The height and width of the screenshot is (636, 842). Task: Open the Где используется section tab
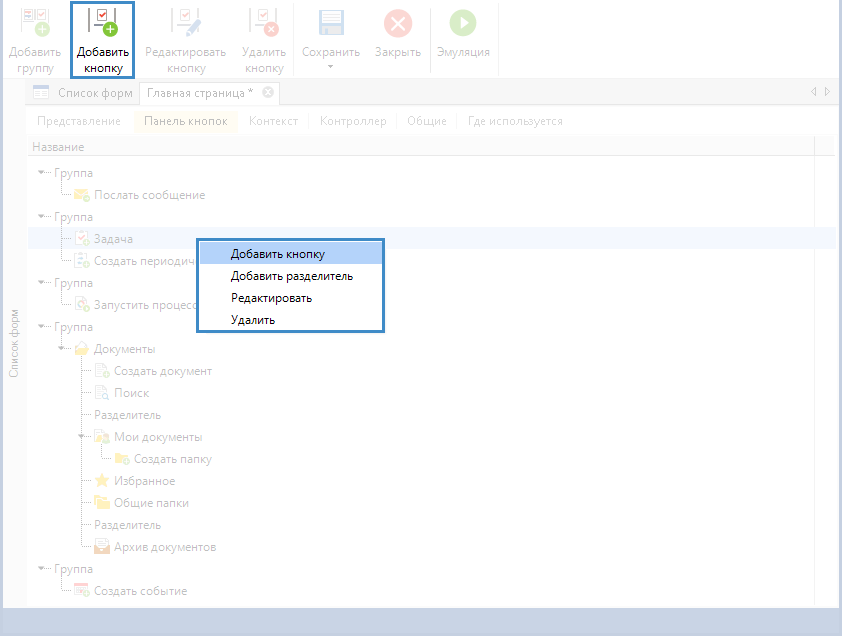(515, 121)
